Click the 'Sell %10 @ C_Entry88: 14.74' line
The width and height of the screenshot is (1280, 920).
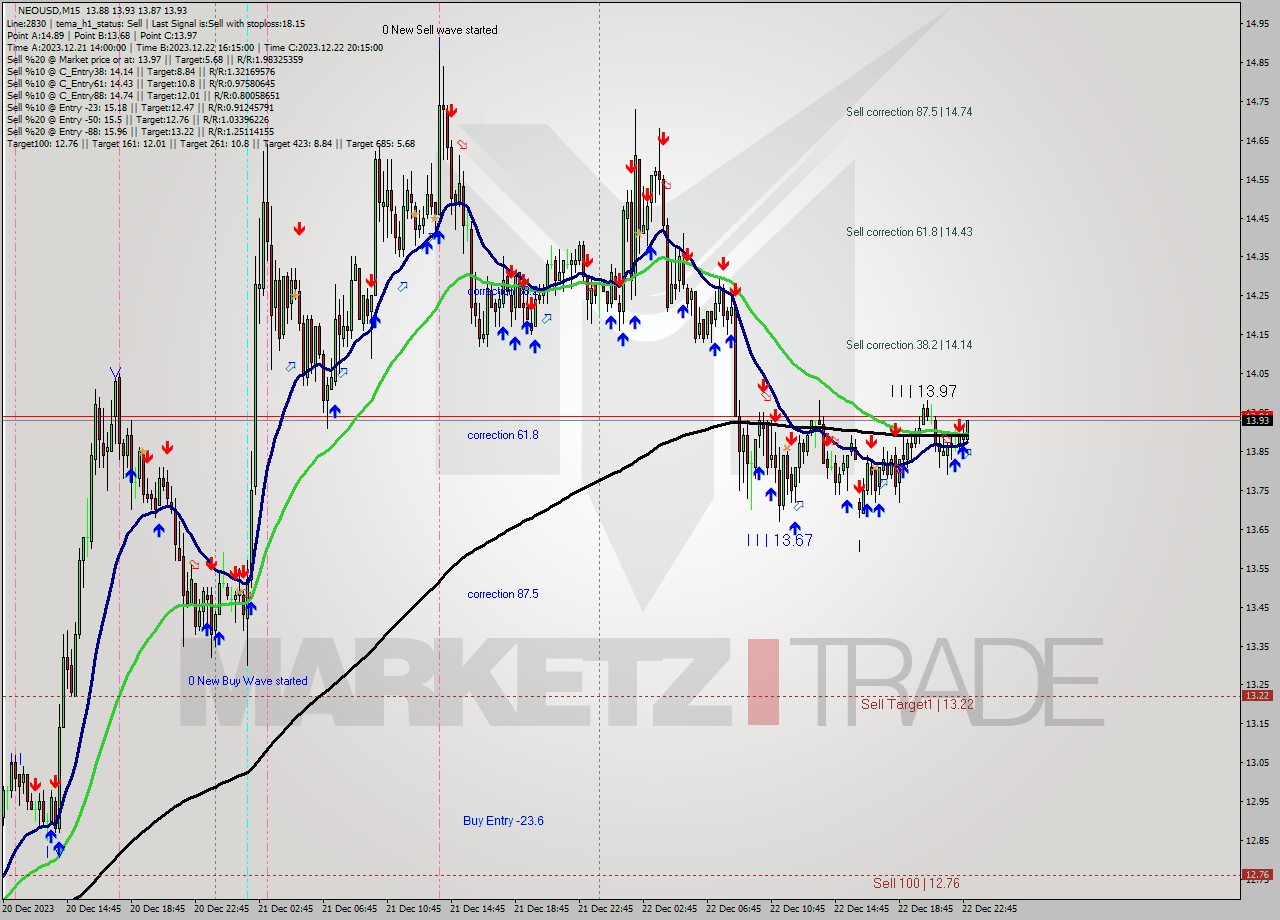click(143, 95)
